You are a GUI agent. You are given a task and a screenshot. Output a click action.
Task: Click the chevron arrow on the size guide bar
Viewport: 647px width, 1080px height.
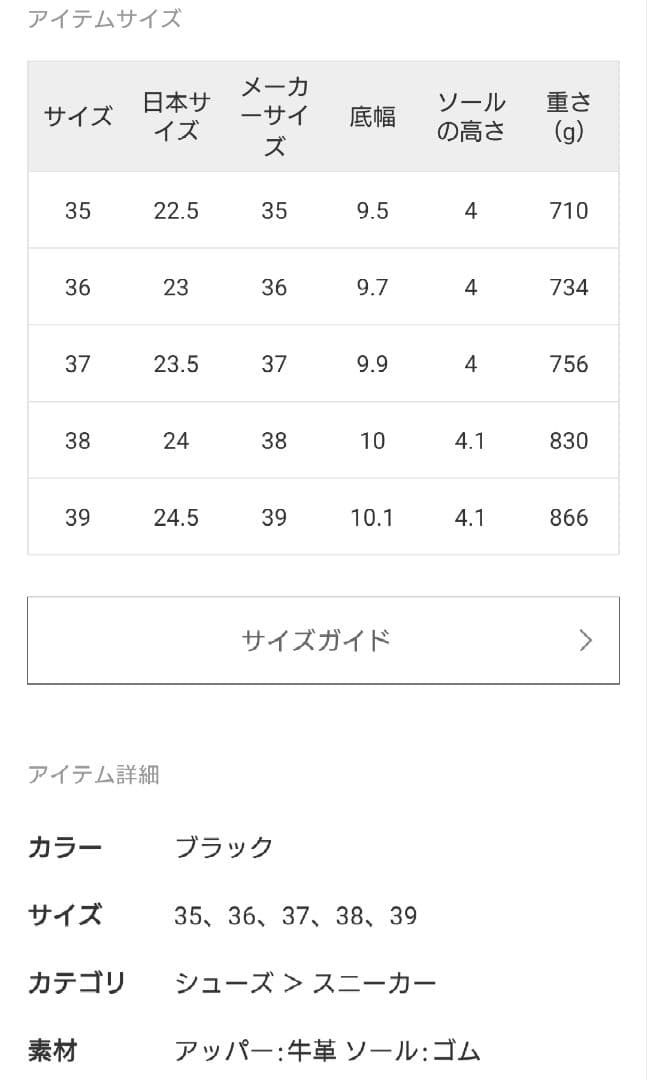click(585, 639)
